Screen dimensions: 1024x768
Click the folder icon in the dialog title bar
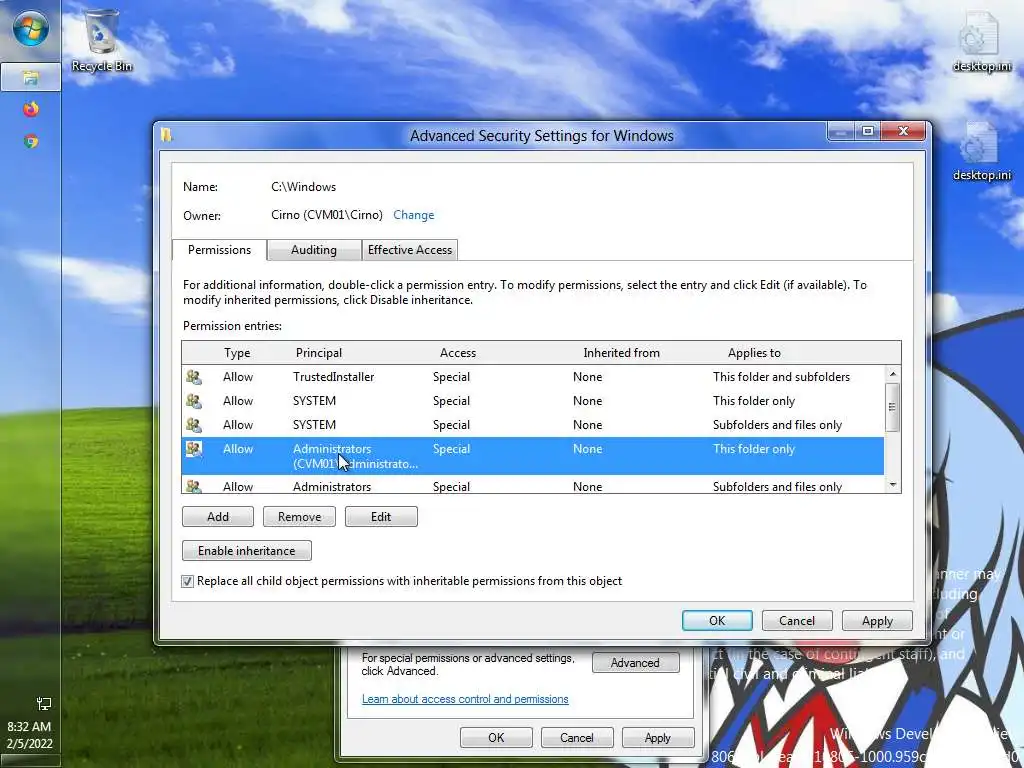click(x=167, y=135)
